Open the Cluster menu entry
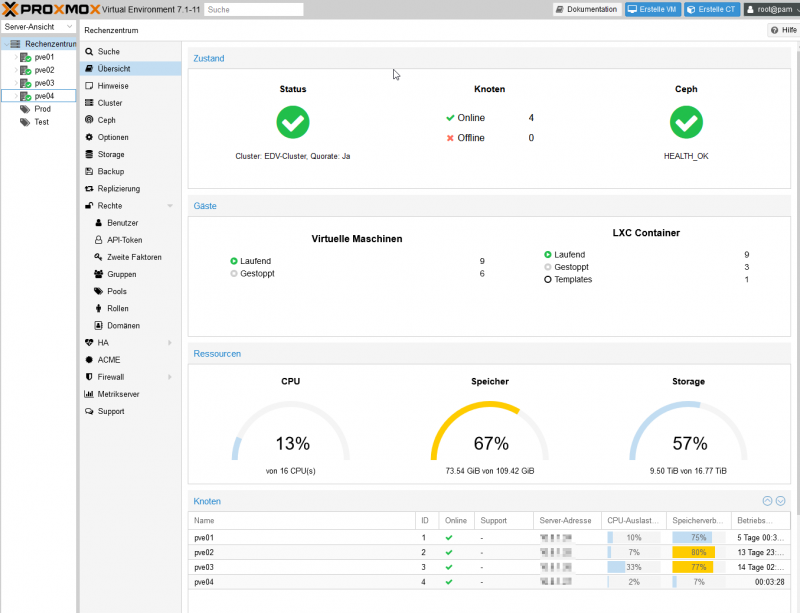The image size is (800, 613). click(x=109, y=103)
